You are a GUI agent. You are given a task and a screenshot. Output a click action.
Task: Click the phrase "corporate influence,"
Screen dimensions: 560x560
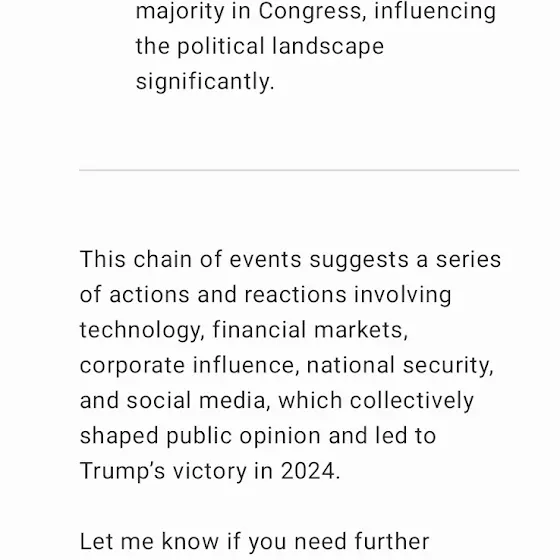pyautogui.click(x=189, y=366)
